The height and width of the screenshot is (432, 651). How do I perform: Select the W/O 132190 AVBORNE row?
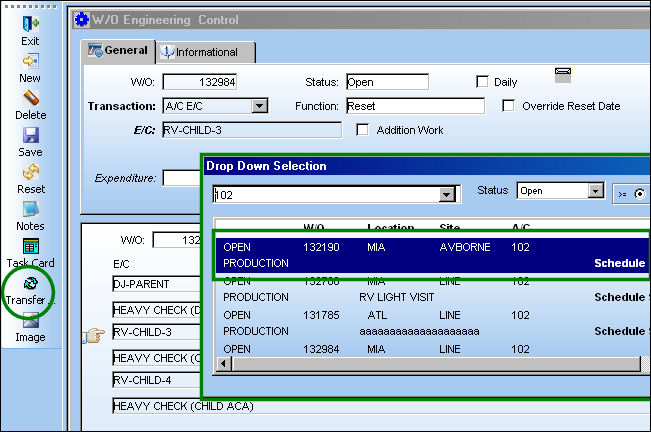(x=432, y=255)
